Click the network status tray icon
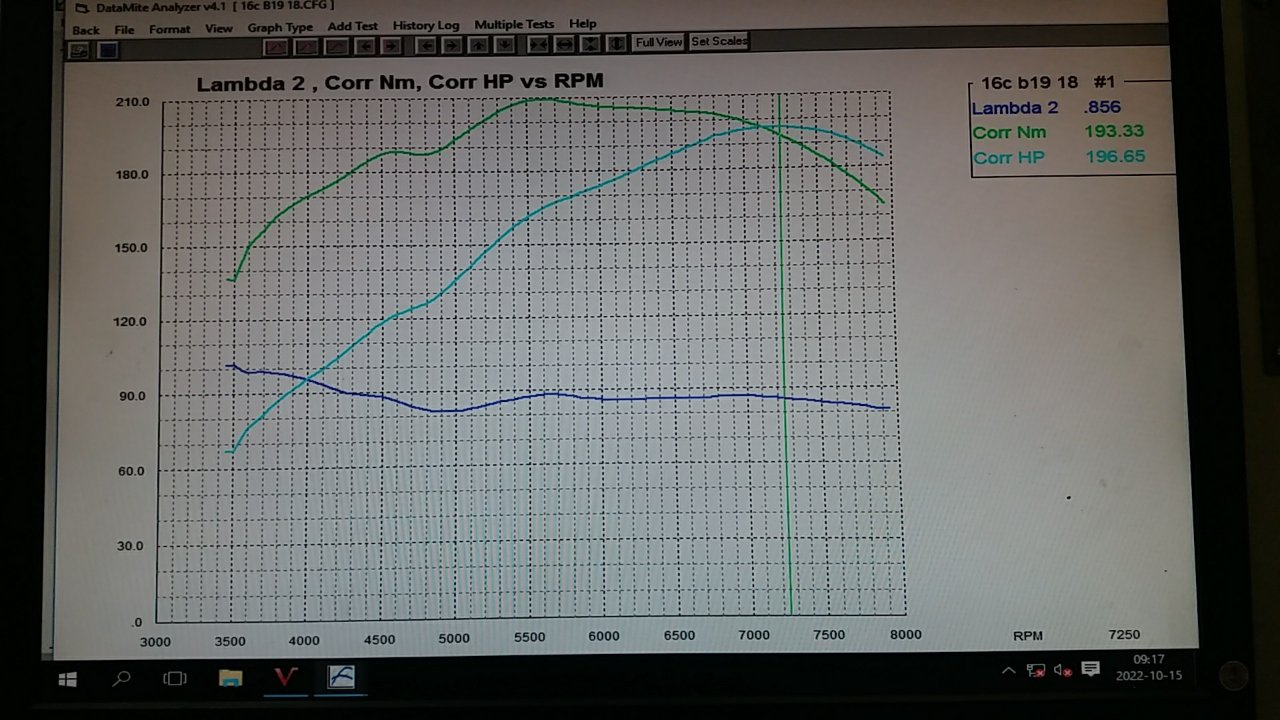The height and width of the screenshot is (720, 1280). point(1036,670)
